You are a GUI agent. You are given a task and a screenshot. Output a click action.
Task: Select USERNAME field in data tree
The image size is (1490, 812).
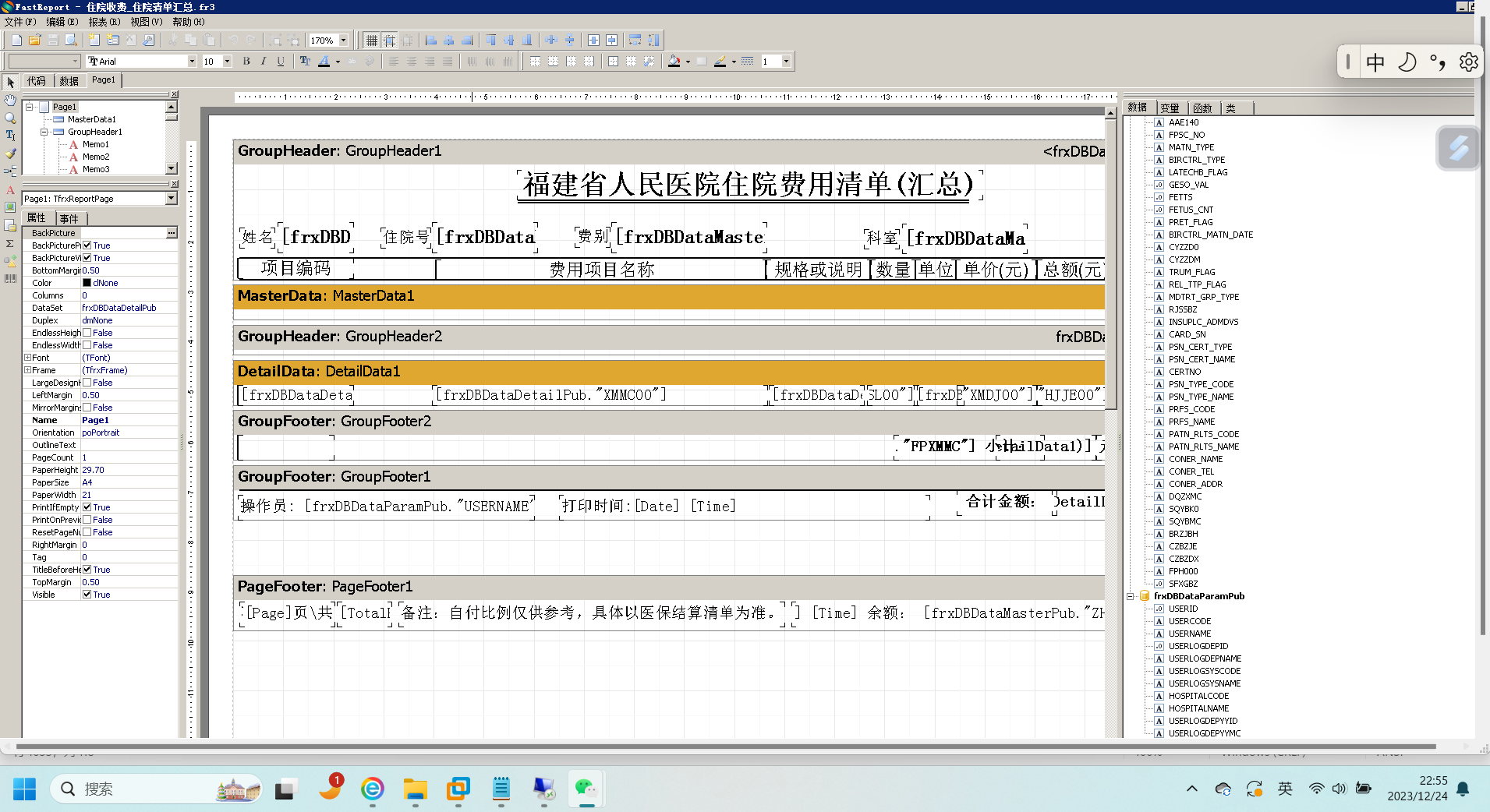point(1190,634)
